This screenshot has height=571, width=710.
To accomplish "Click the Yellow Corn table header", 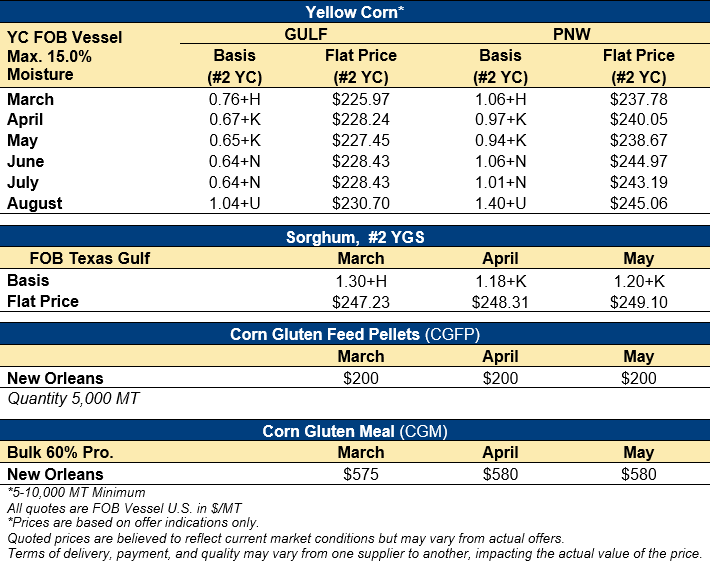I will click(x=355, y=12).
